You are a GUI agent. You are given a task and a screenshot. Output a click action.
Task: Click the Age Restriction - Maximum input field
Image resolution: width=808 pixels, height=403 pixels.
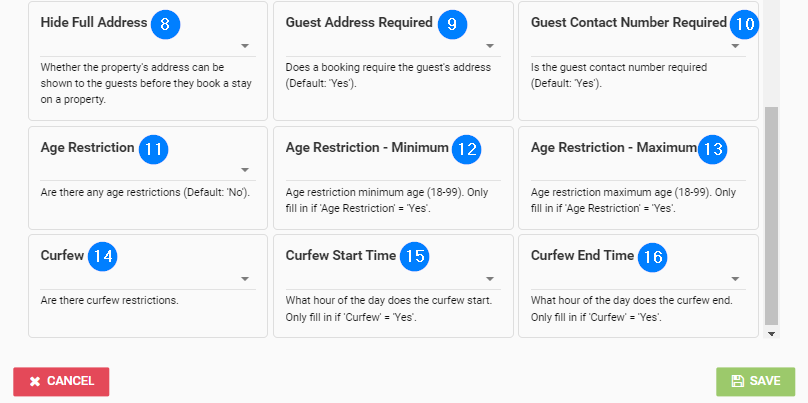pos(638,172)
